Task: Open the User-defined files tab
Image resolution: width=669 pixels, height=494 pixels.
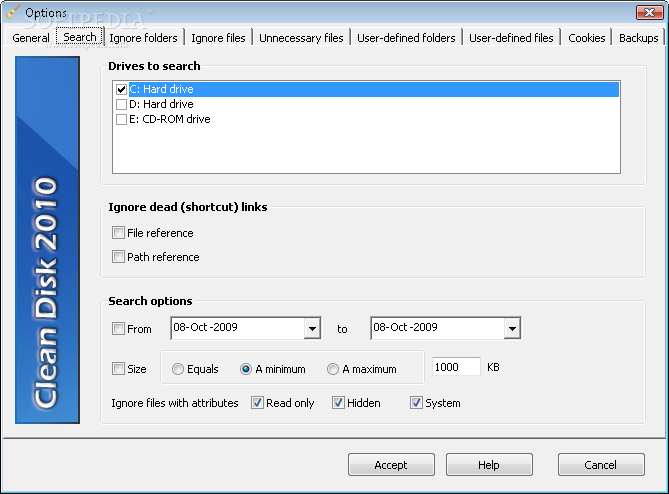Action: (x=511, y=38)
